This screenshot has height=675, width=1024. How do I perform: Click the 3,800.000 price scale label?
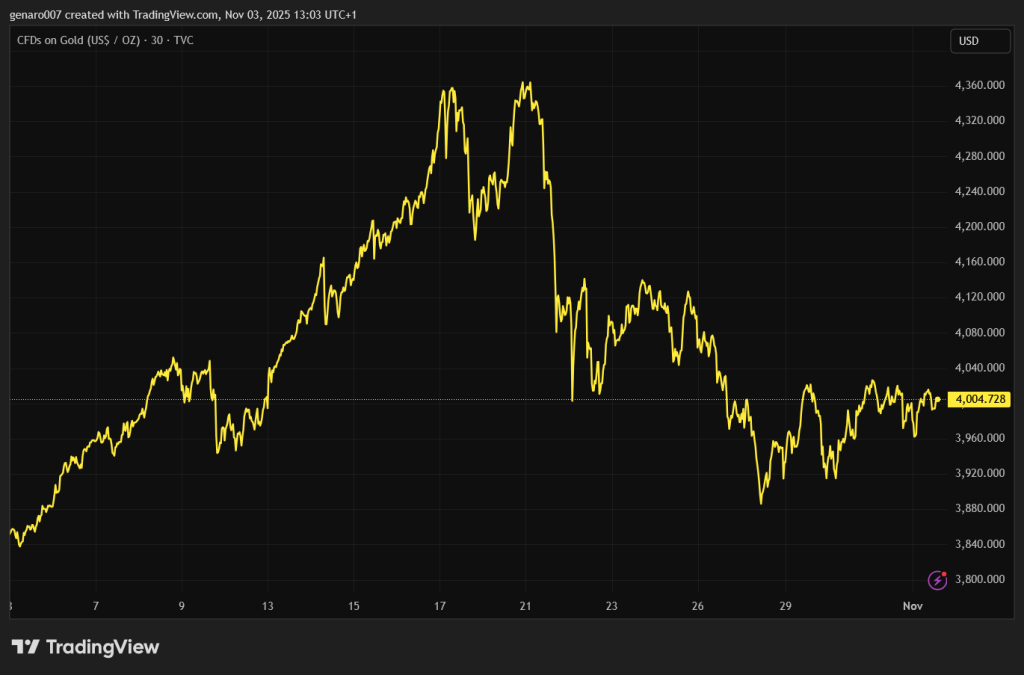(980, 579)
